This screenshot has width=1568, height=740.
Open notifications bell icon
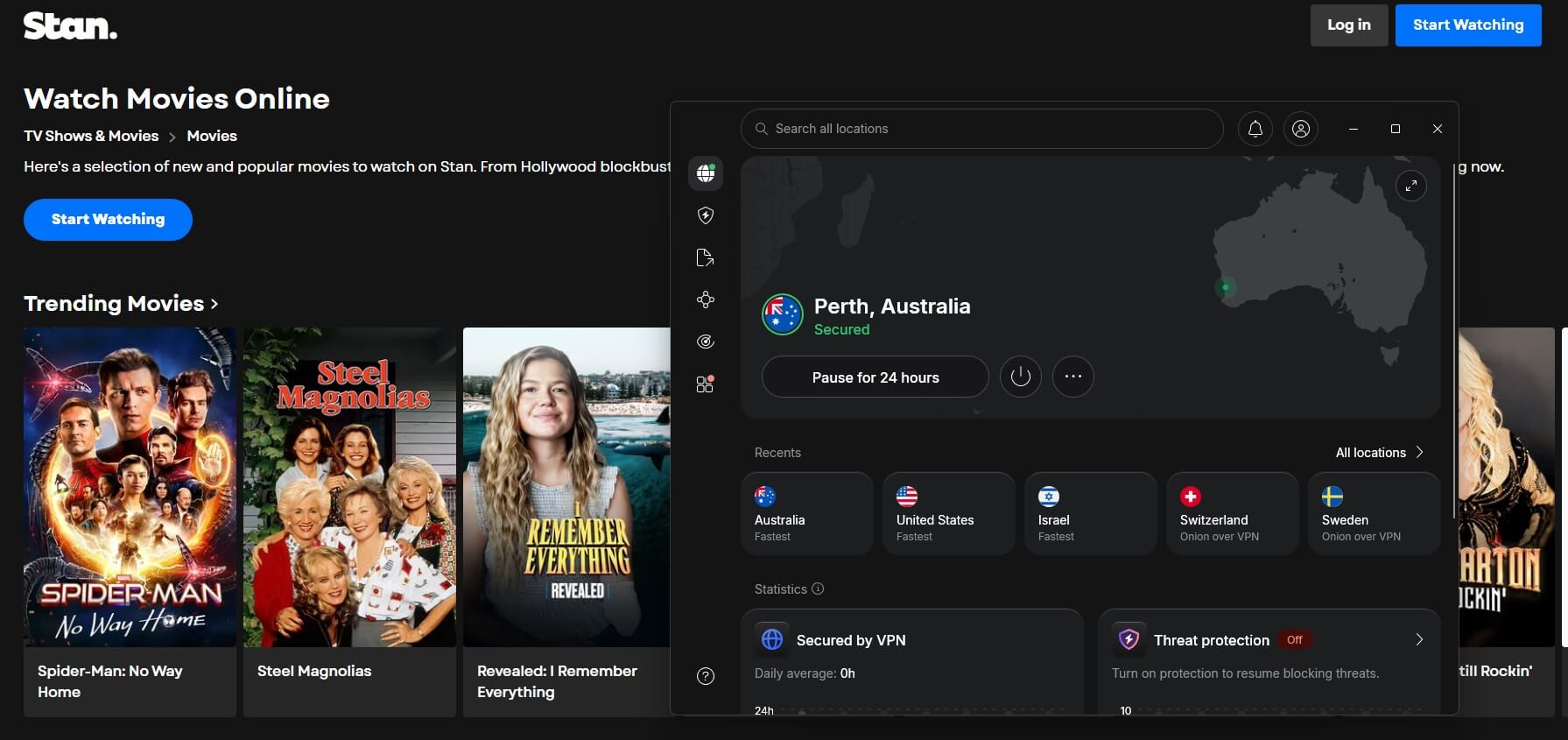click(1255, 129)
